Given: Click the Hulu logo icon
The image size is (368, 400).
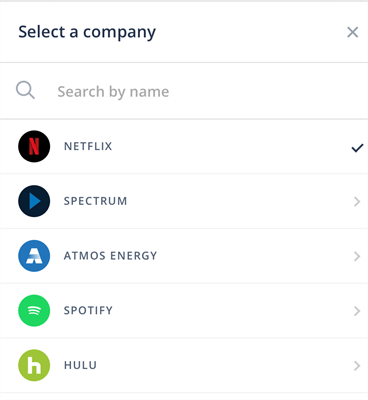Looking at the screenshot, I should pyautogui.click(x=34, y=365).
